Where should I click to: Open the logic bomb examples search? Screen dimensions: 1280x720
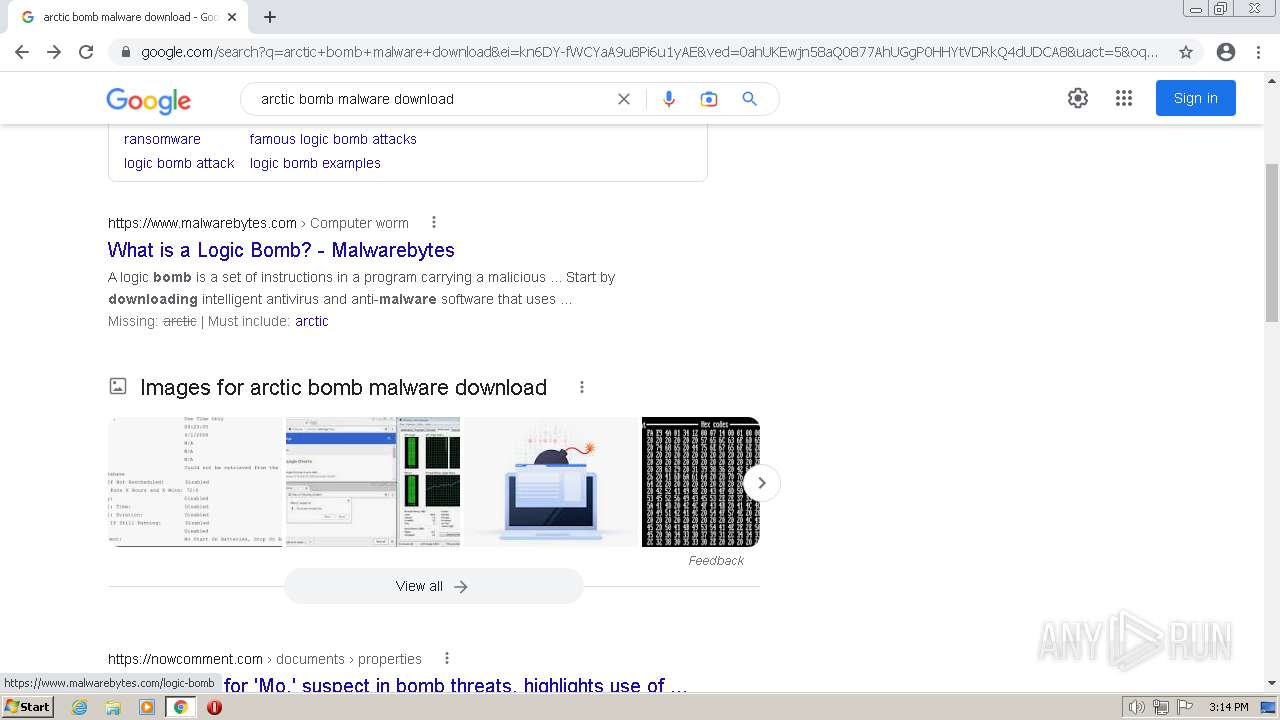[x=315, y=163]
